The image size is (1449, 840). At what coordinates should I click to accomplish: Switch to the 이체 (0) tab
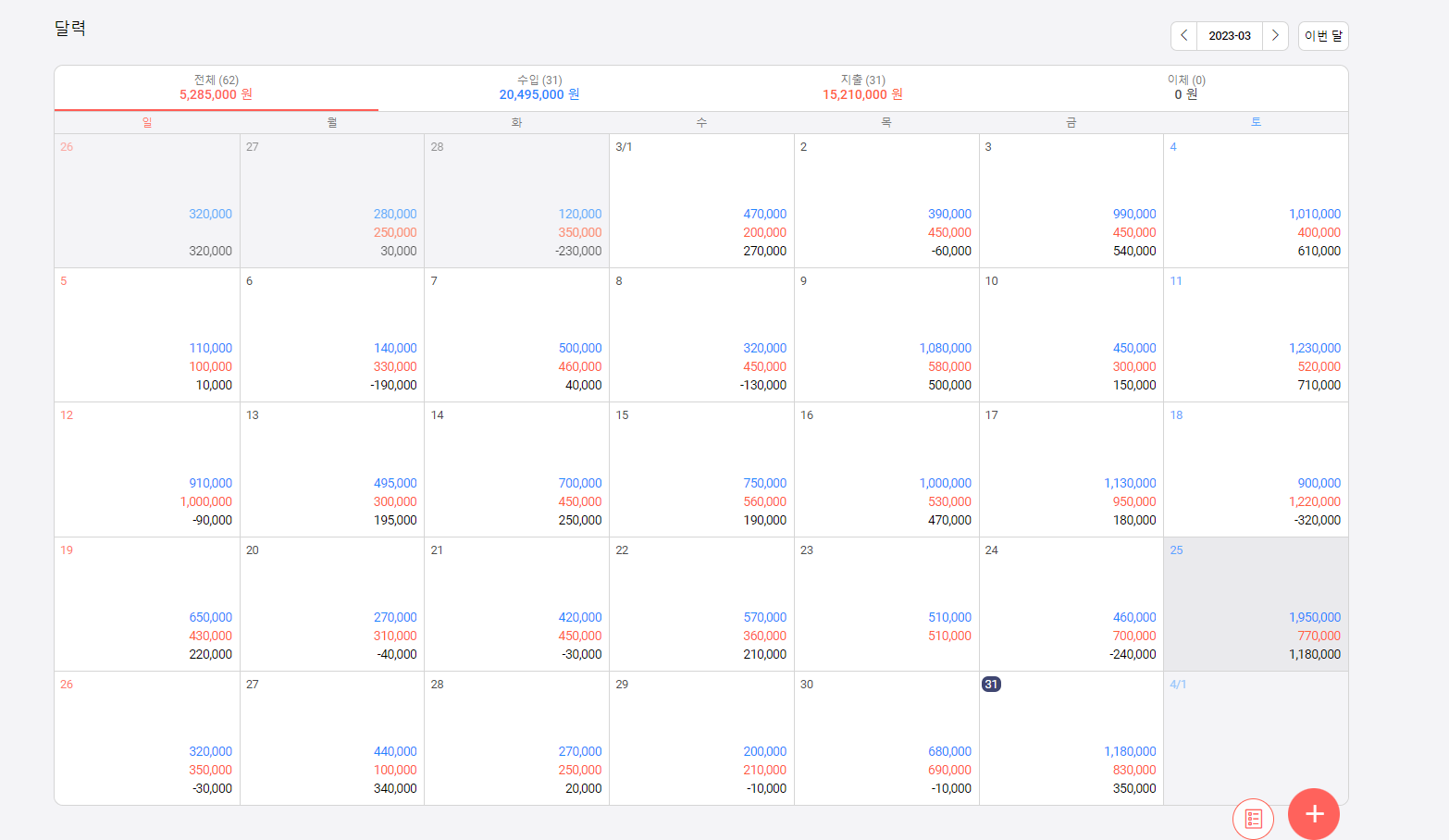(1186, 88)
